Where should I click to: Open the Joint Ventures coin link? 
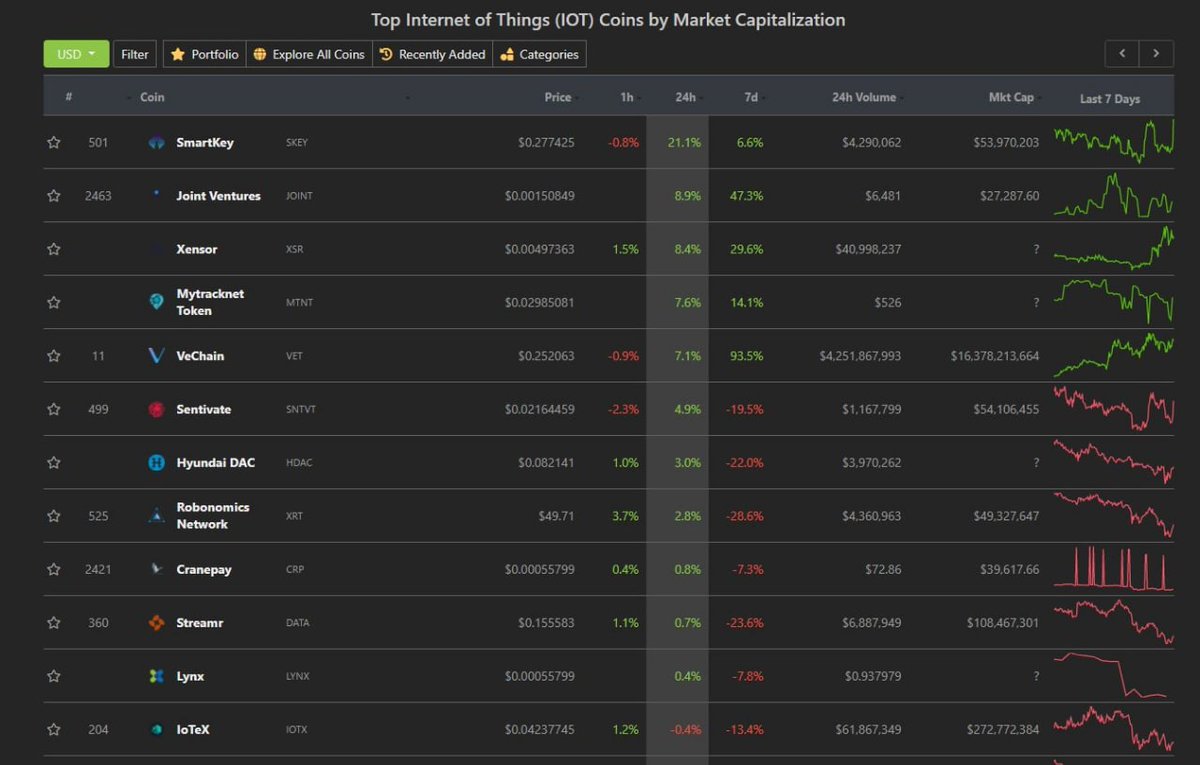218,196
